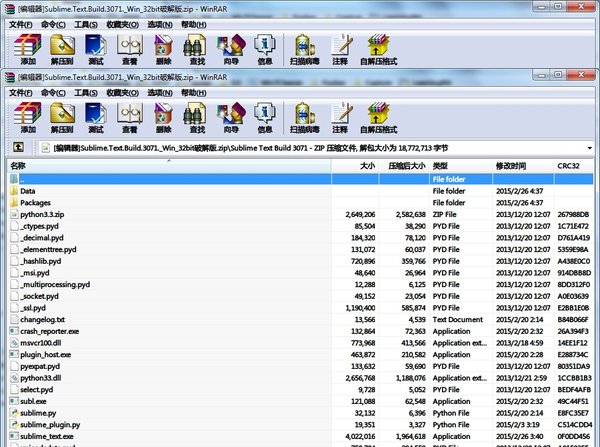This screenshot has height=447, width=600.
Task: Sort by the Name column header
Action: pyautogui.click(x=169, y=166)
